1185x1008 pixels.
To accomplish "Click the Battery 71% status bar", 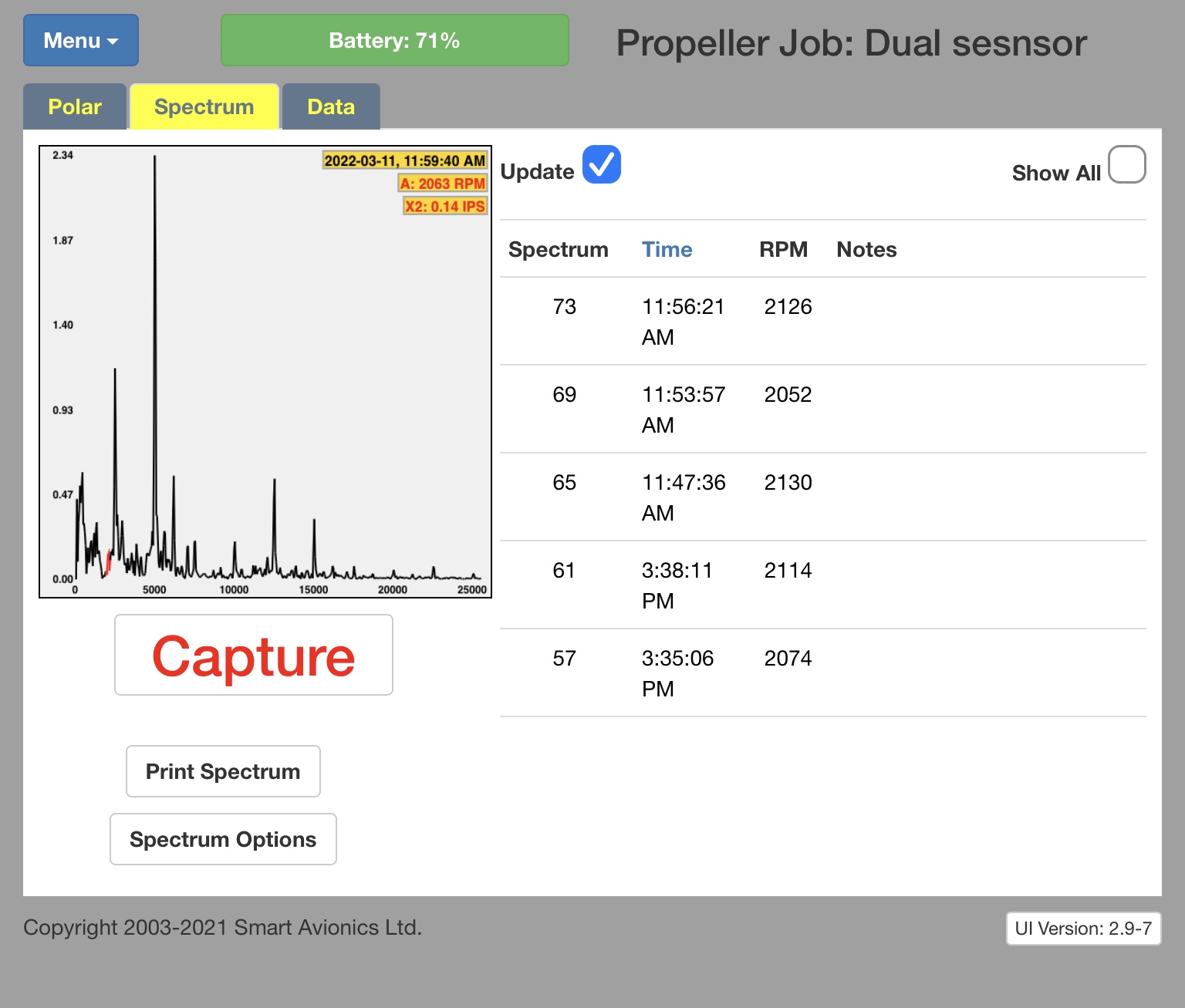I will (x=394, y=40).
